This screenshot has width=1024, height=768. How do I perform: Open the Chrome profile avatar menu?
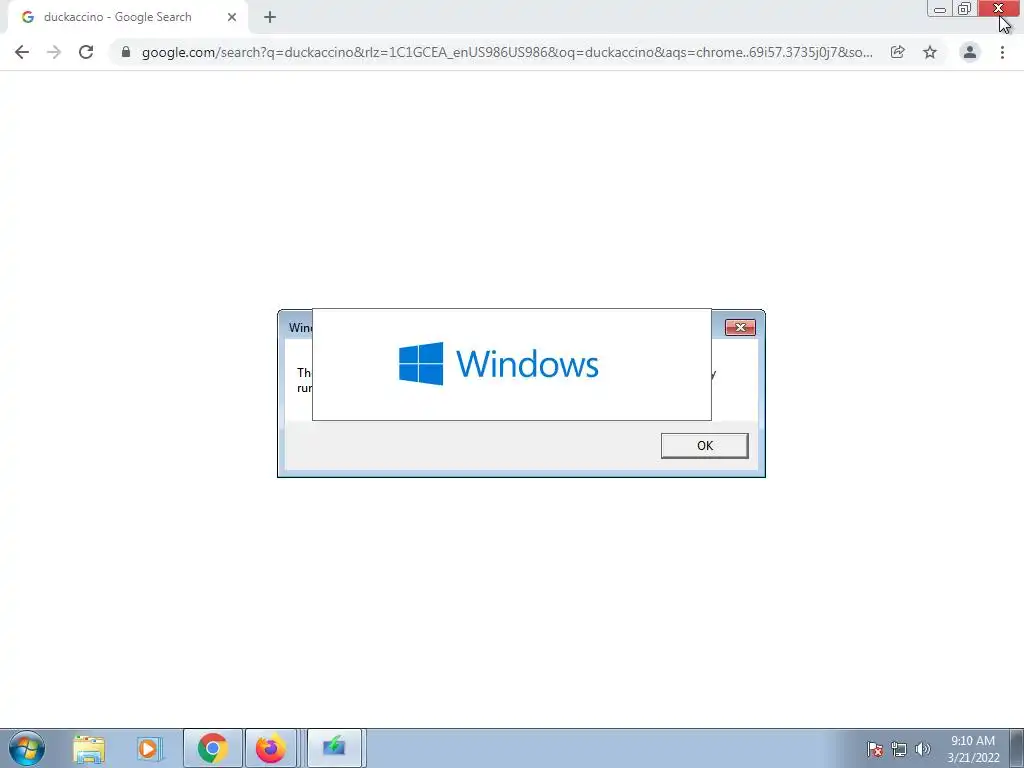[970, 52]
